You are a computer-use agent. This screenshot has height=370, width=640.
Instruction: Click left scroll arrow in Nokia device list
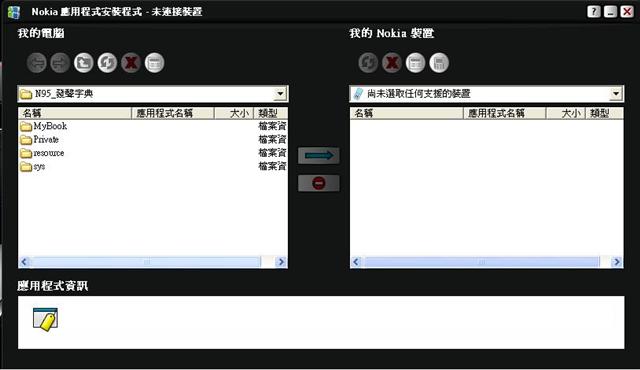point(356,262)
